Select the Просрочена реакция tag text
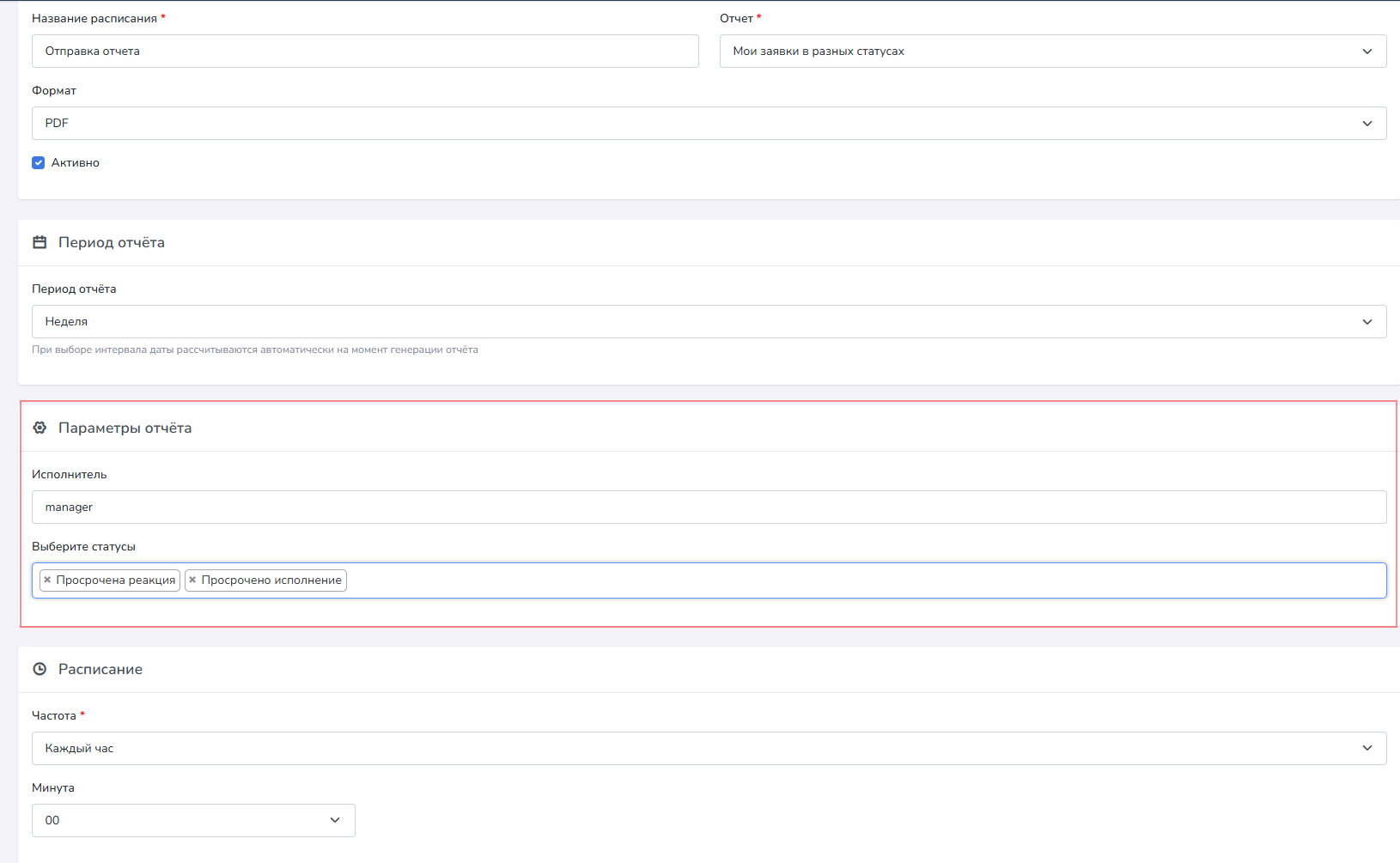 pyautogui.click(x=116, y=580)
